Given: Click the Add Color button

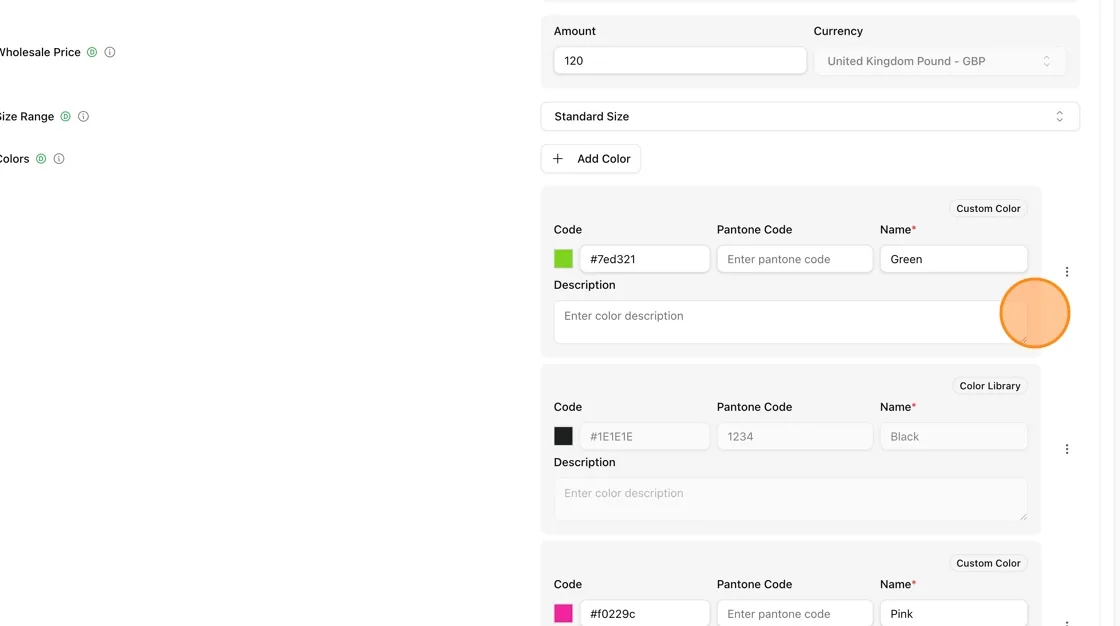Looking at the screenshot, I should click(x=591, y=159).
